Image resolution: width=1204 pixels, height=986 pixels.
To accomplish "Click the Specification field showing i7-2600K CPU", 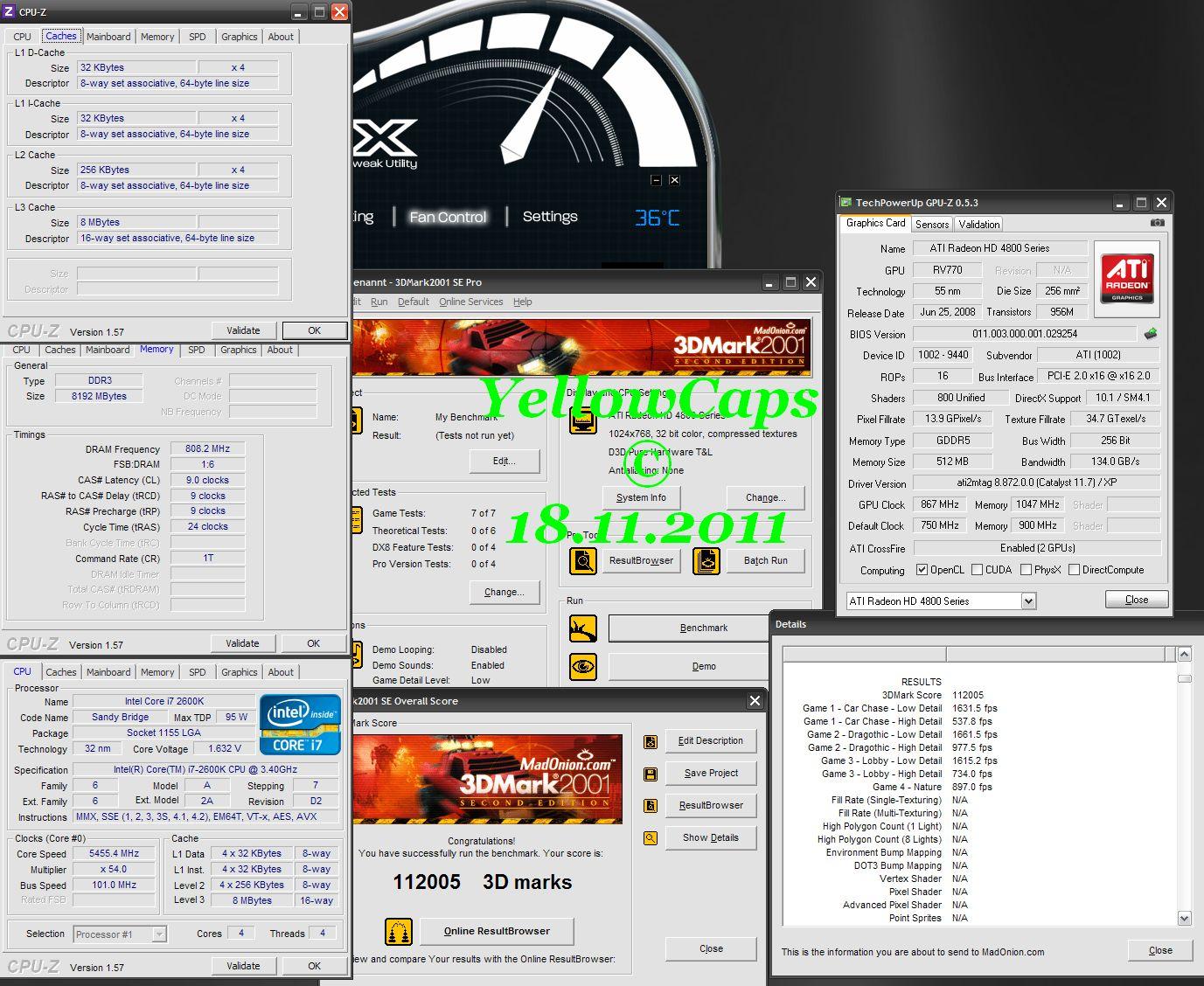I will pyautogui.click(x=205, y=770).
